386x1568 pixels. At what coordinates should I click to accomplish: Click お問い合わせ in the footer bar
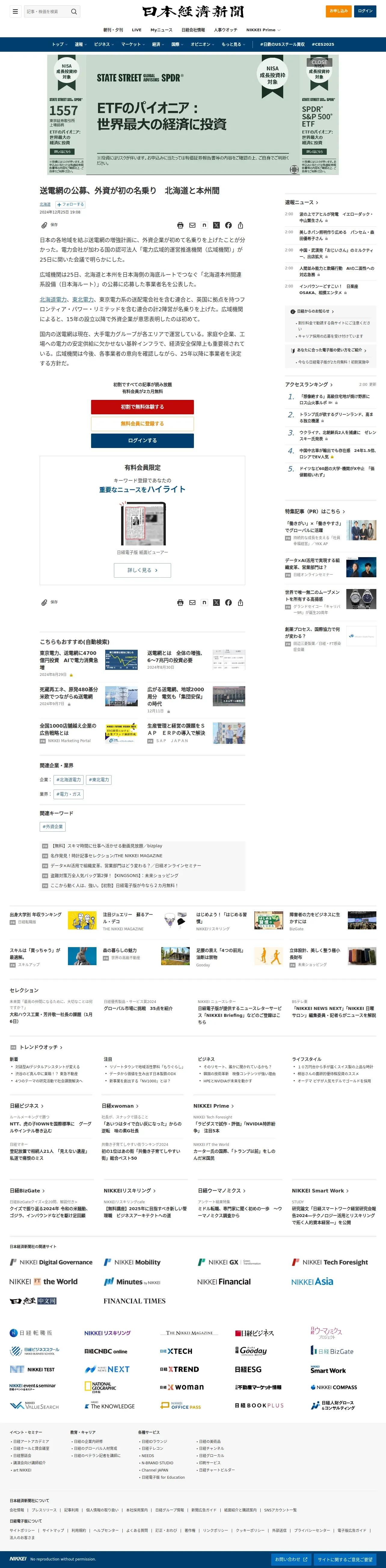pyautogui.click(x=291, y=1559)
